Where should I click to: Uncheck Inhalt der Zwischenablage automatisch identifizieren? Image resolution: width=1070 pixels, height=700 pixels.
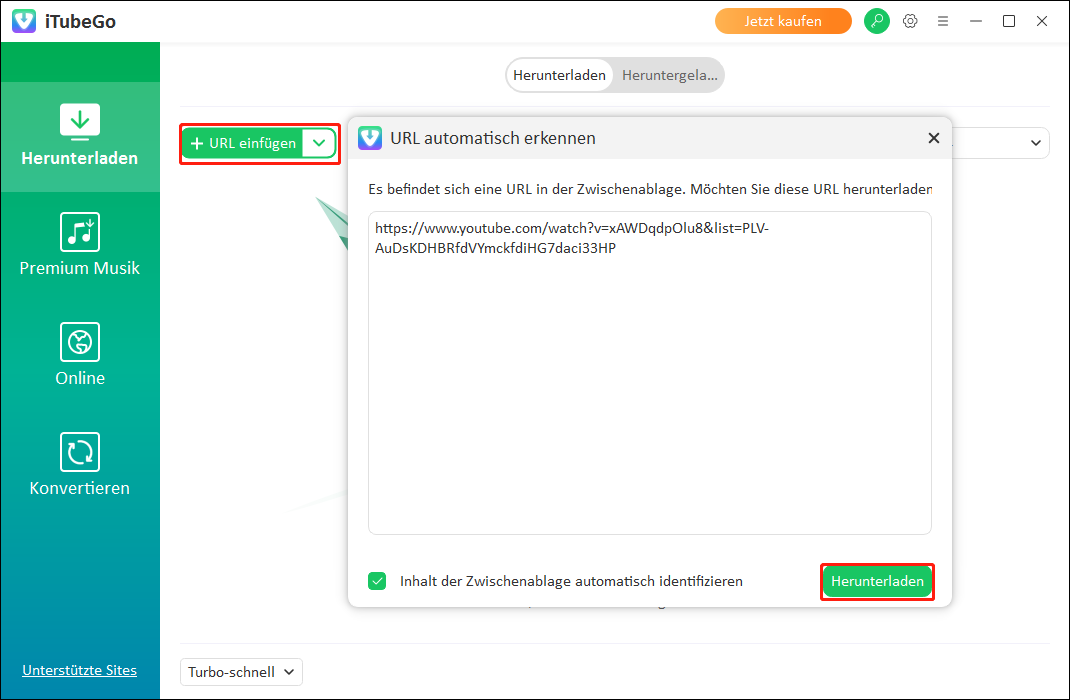click(377, 581)
